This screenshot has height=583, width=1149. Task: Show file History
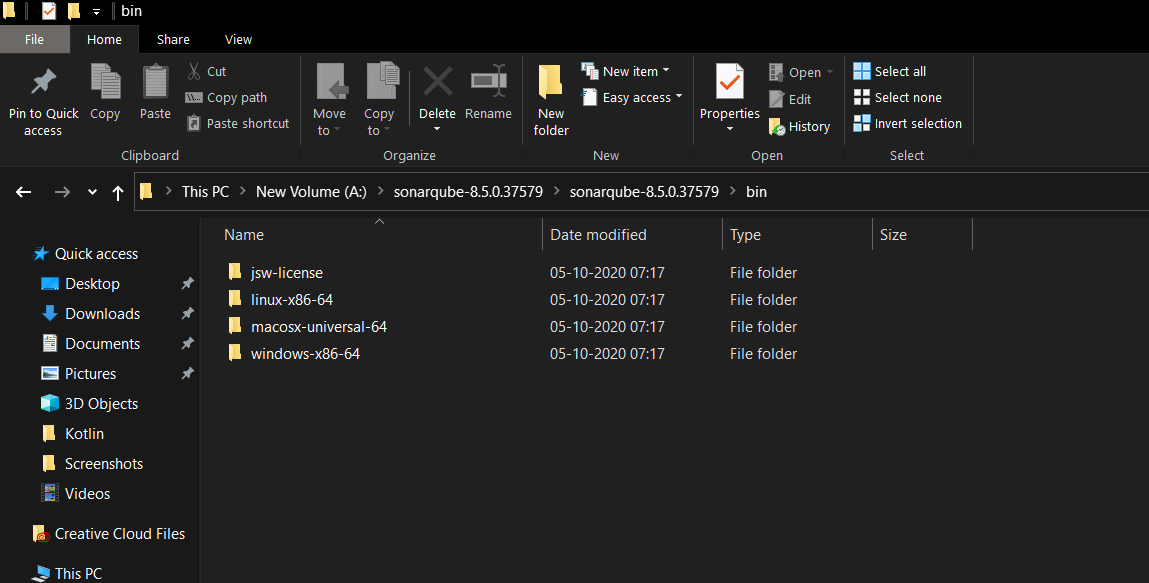pyautogui.click(x=799, y=127)
